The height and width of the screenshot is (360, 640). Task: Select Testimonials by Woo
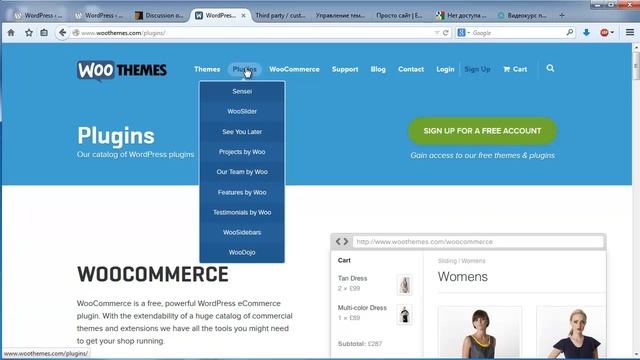242,212
